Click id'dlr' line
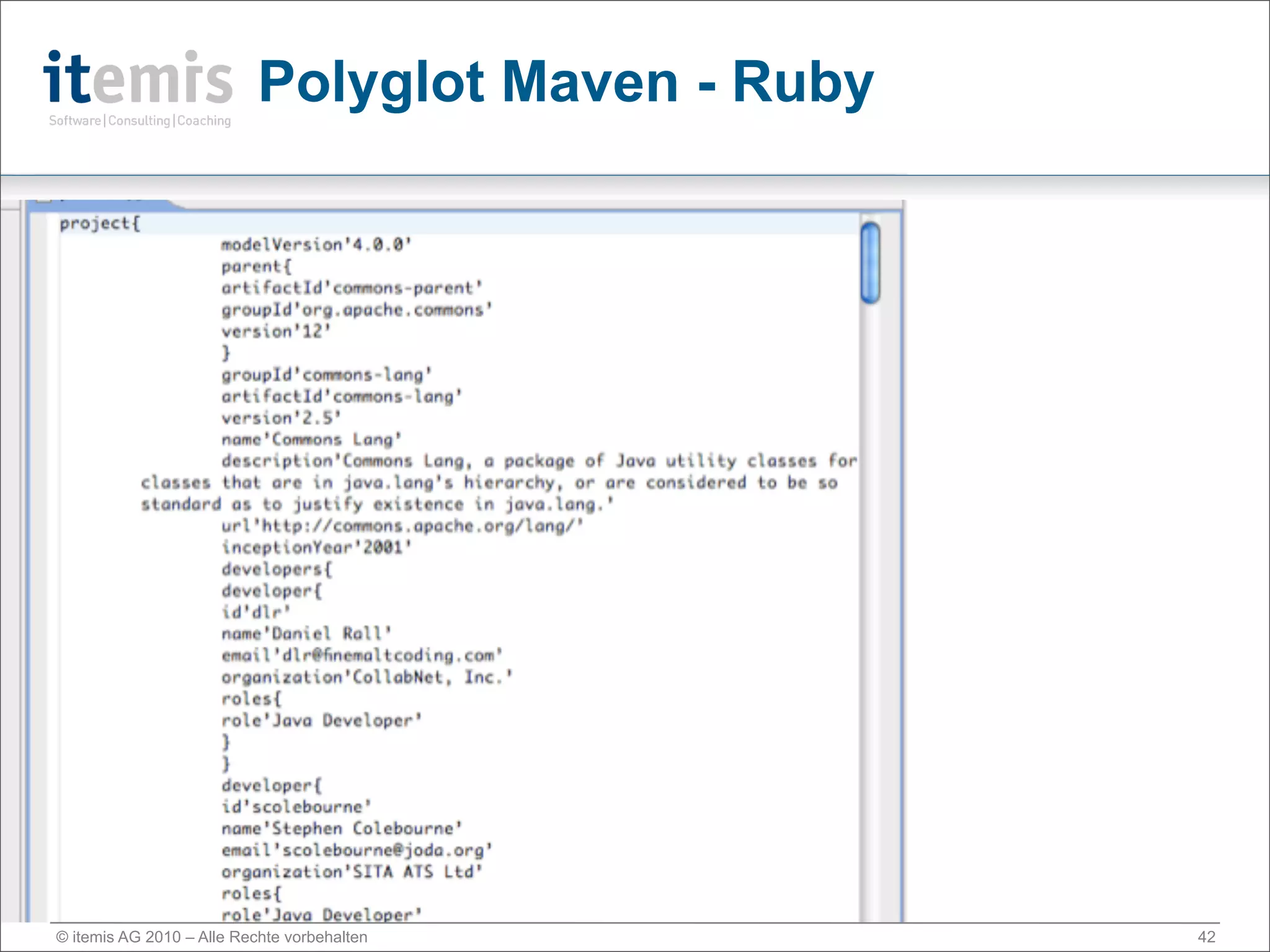 tap(255, 612)
